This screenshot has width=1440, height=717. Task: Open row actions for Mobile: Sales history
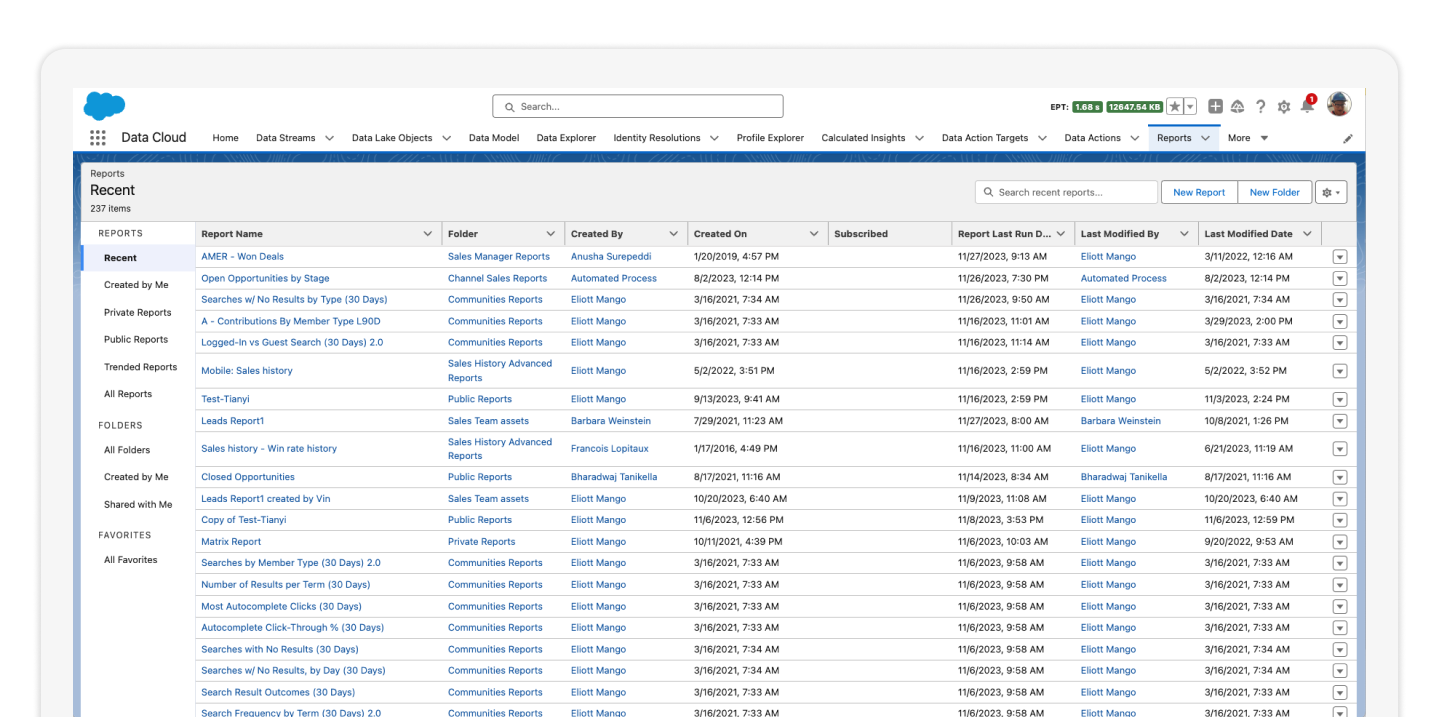tap(1340, 371)
